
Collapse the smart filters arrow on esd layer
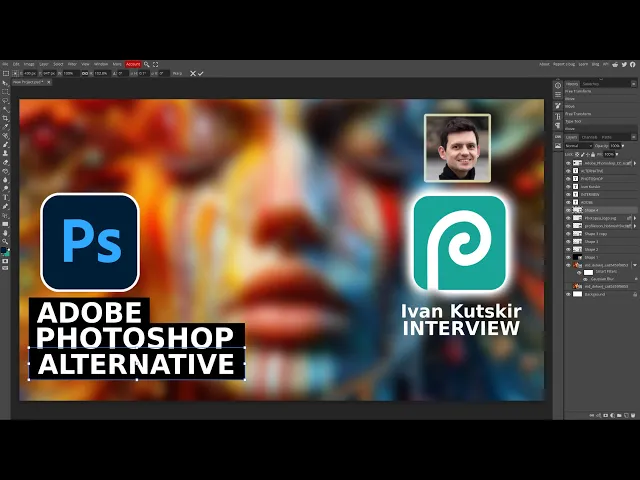(x=635, y=265)
